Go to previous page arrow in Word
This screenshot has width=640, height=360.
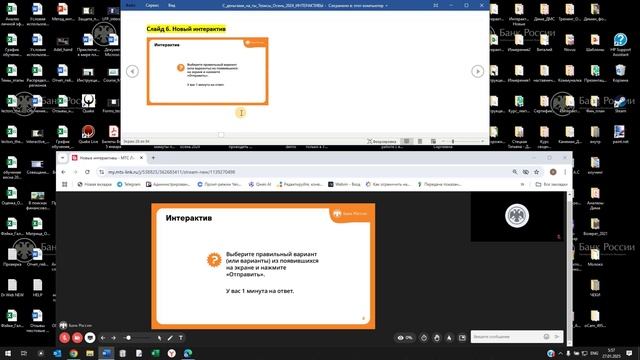pos(132,71)
